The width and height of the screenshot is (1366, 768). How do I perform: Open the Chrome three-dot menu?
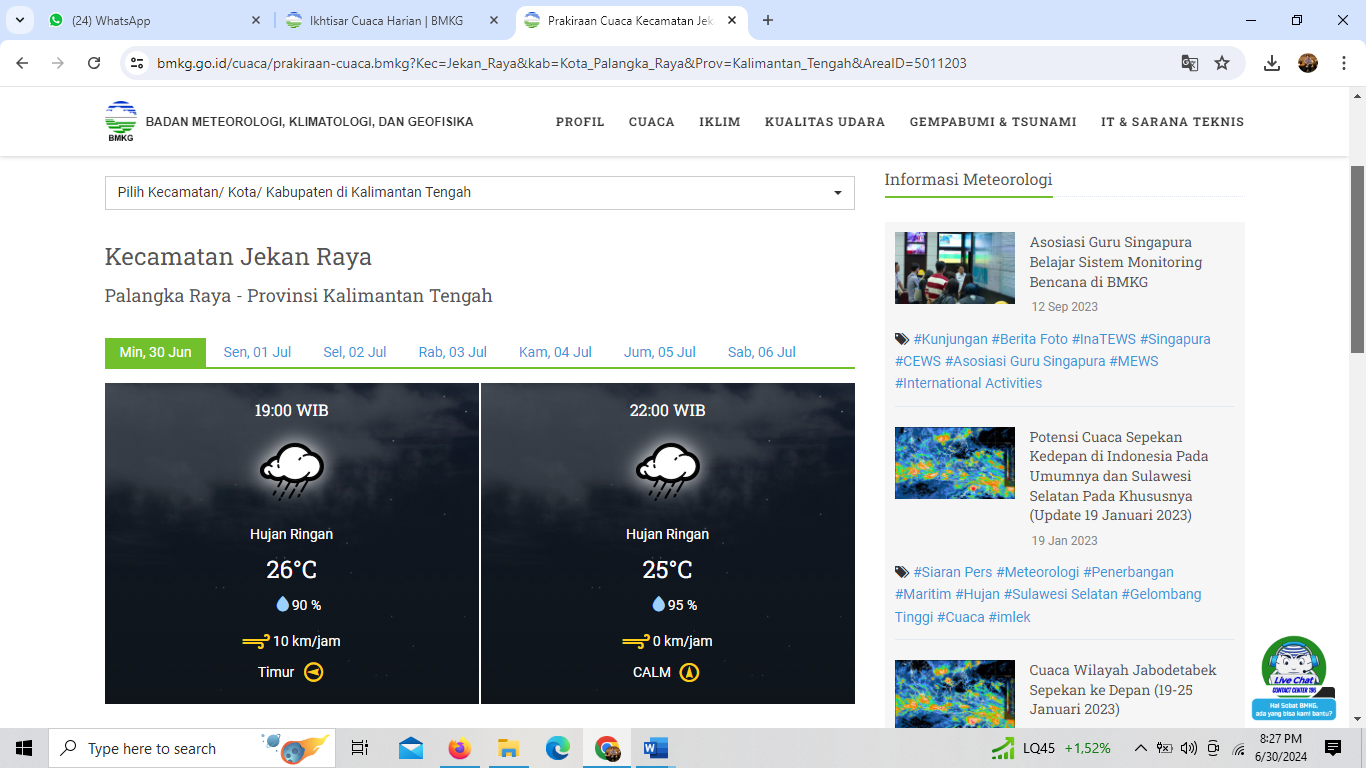tap(1344, 63)
